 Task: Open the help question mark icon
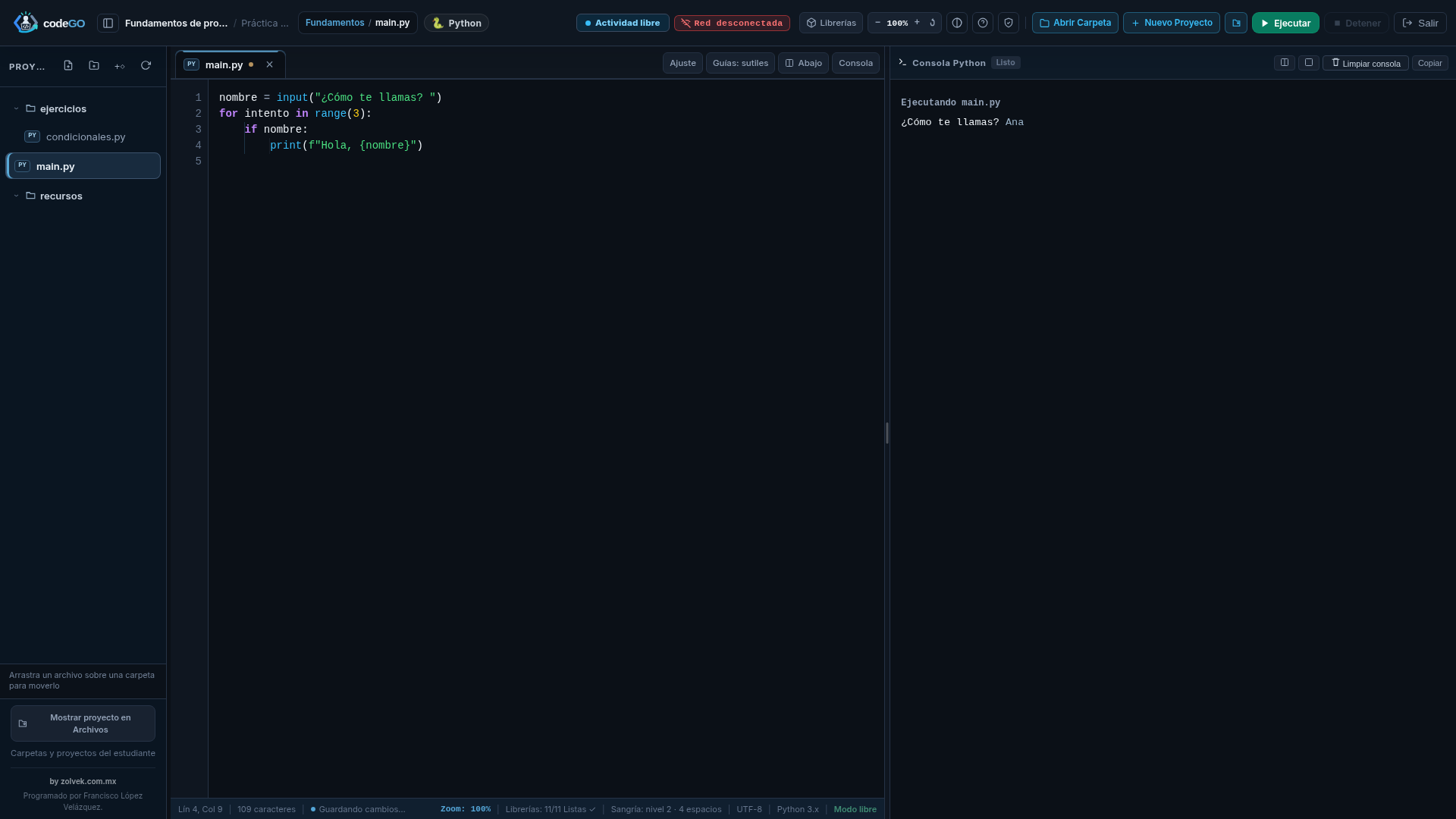pyautogui.click(x=983, y=23)
